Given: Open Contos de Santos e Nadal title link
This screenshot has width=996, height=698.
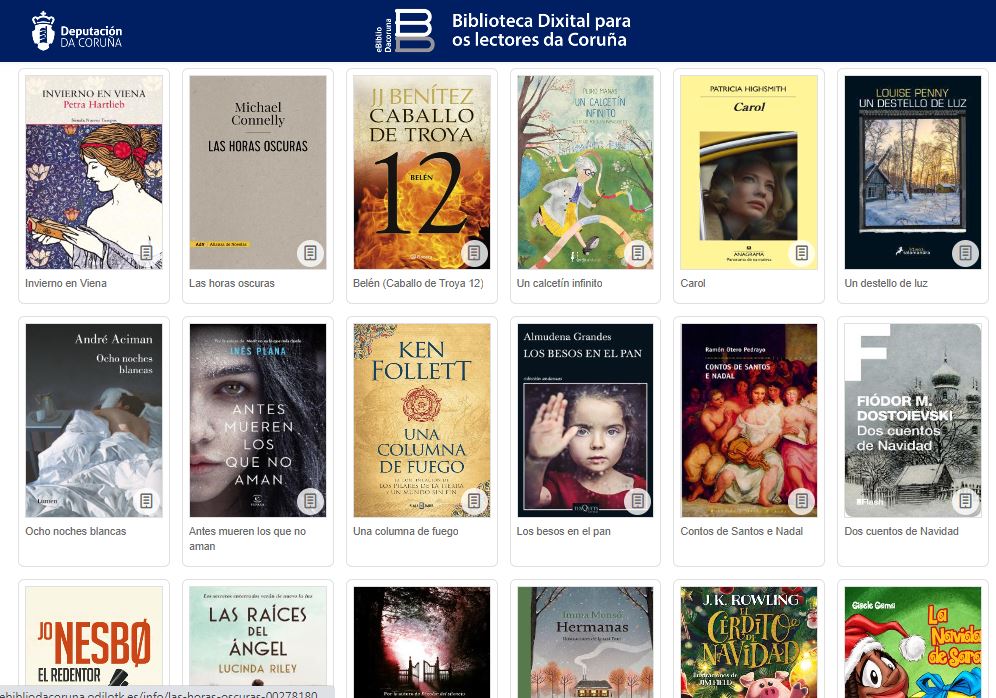Looking at the screenshot, I should tap(741, 531).
